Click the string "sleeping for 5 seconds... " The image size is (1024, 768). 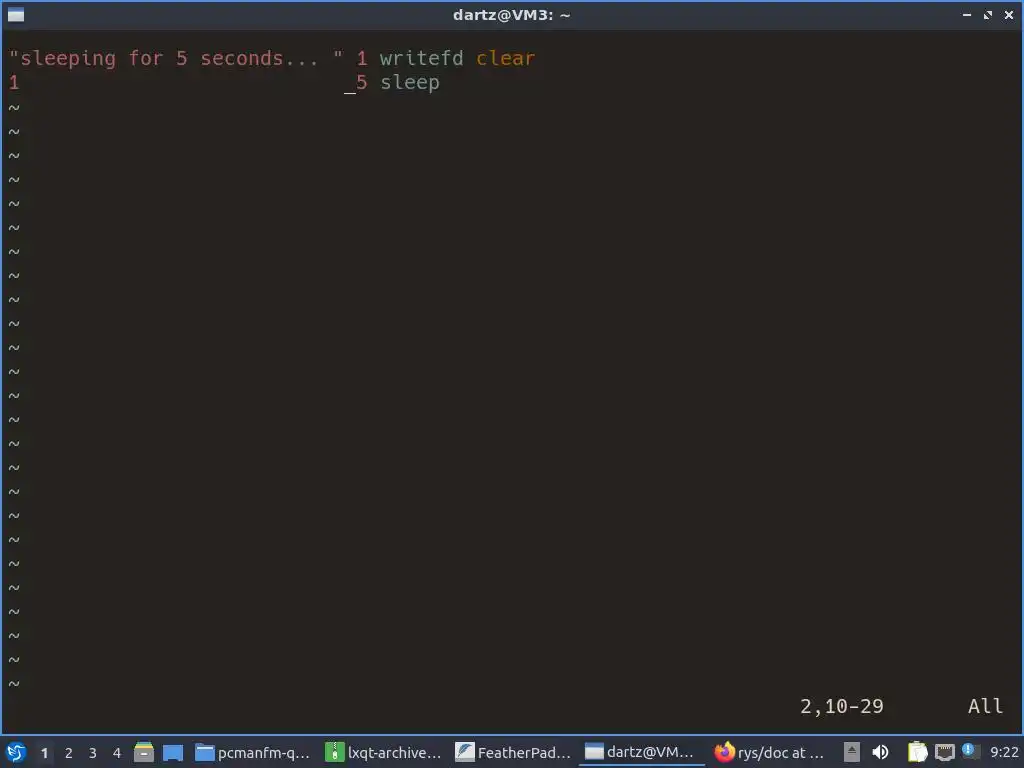pos(176,59)
